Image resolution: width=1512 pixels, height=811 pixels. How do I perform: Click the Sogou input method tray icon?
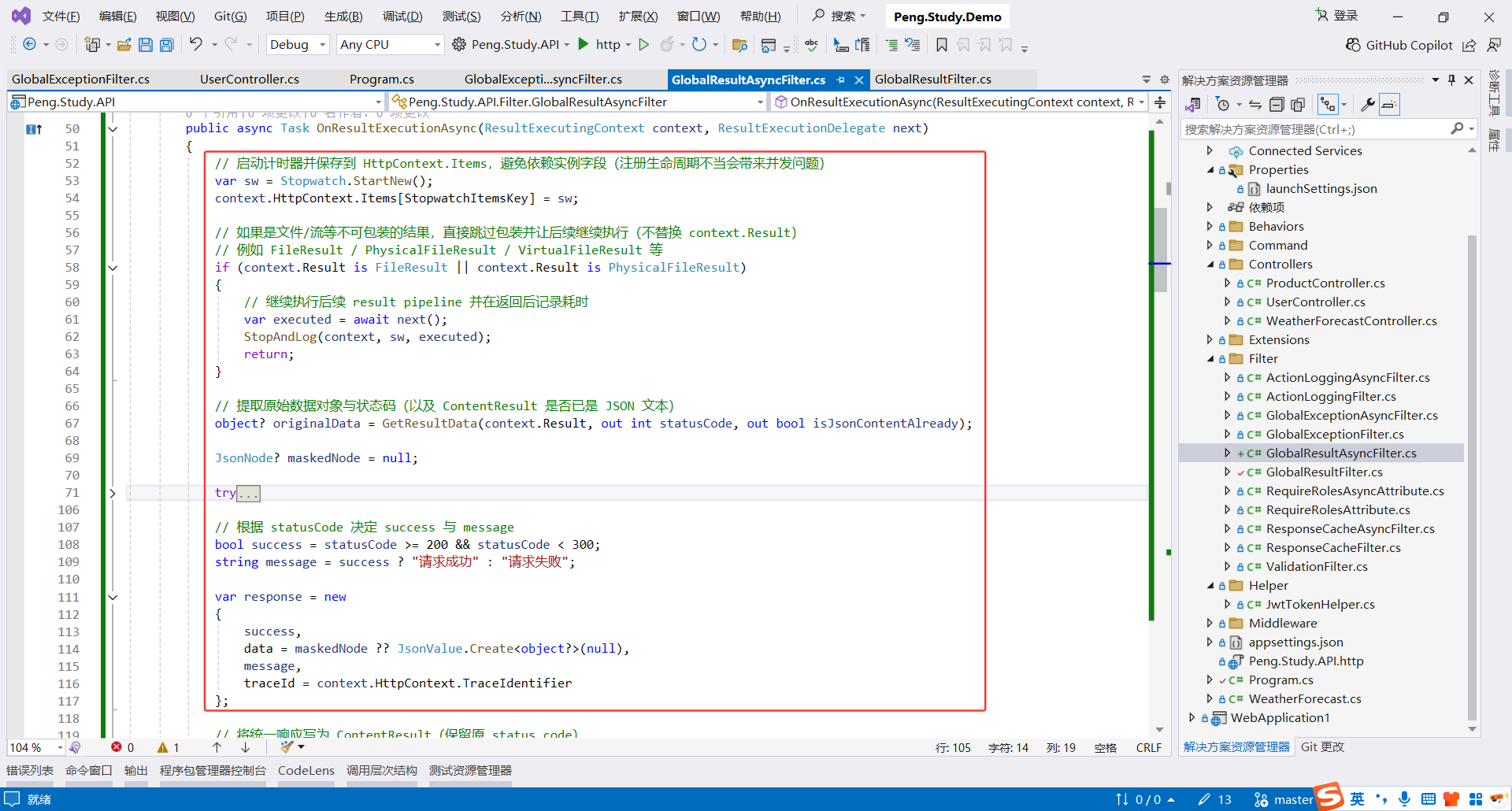(x=1329, y=797)
